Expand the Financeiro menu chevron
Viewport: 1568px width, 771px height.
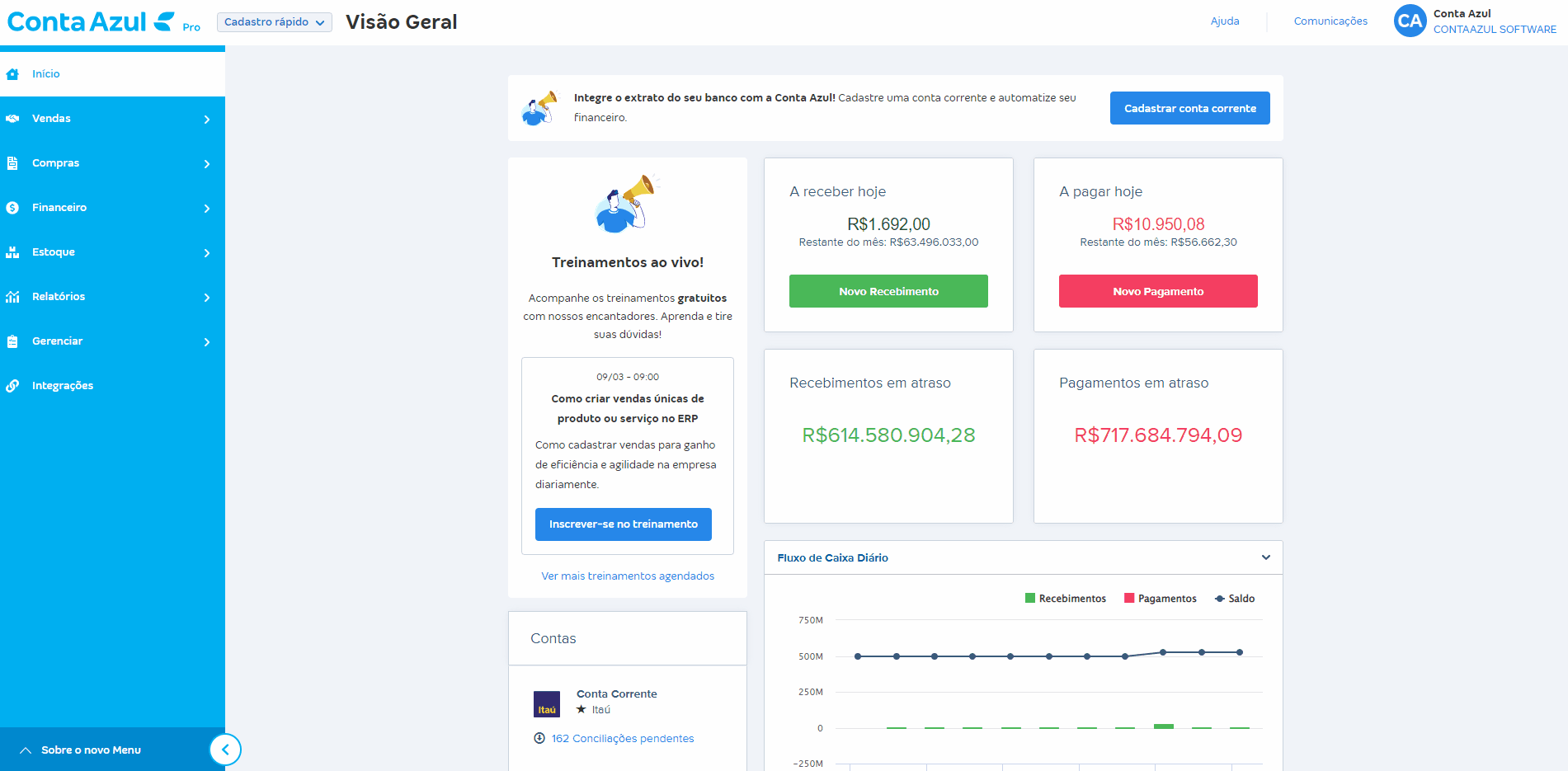pos(207,209)
